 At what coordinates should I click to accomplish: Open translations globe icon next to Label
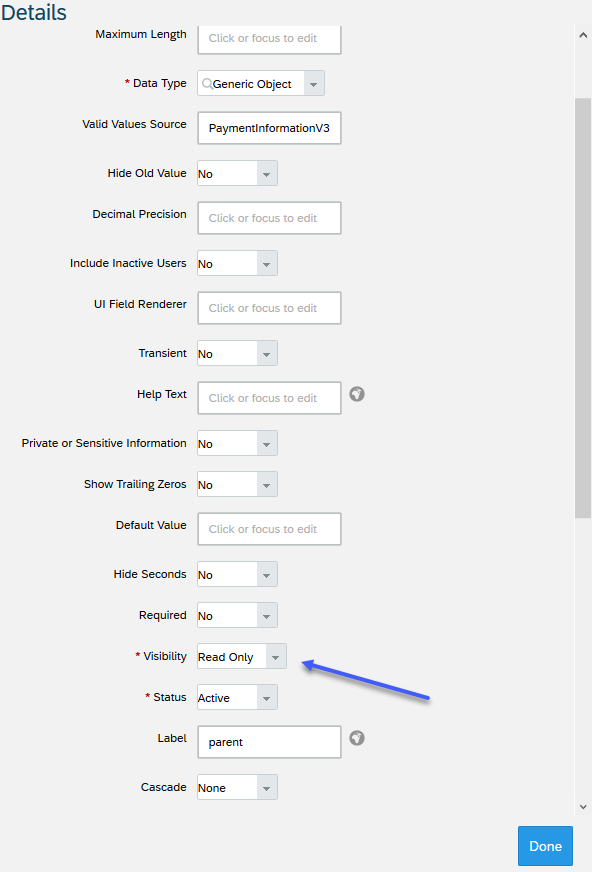[x=357, y=738]
